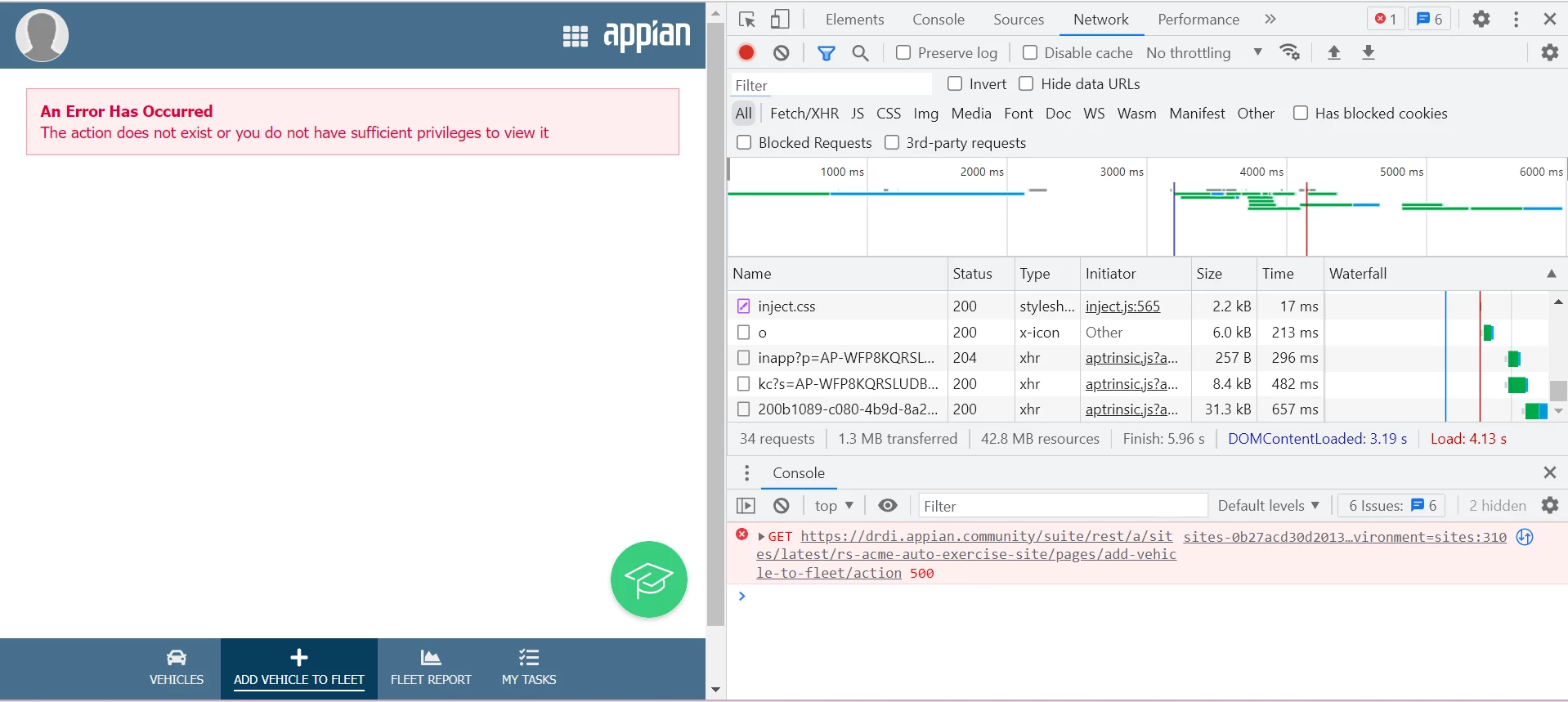The width and height of the screenshot is (1568, 702).
Task: Enable Disable cache checkbox
Action: 1030,52
